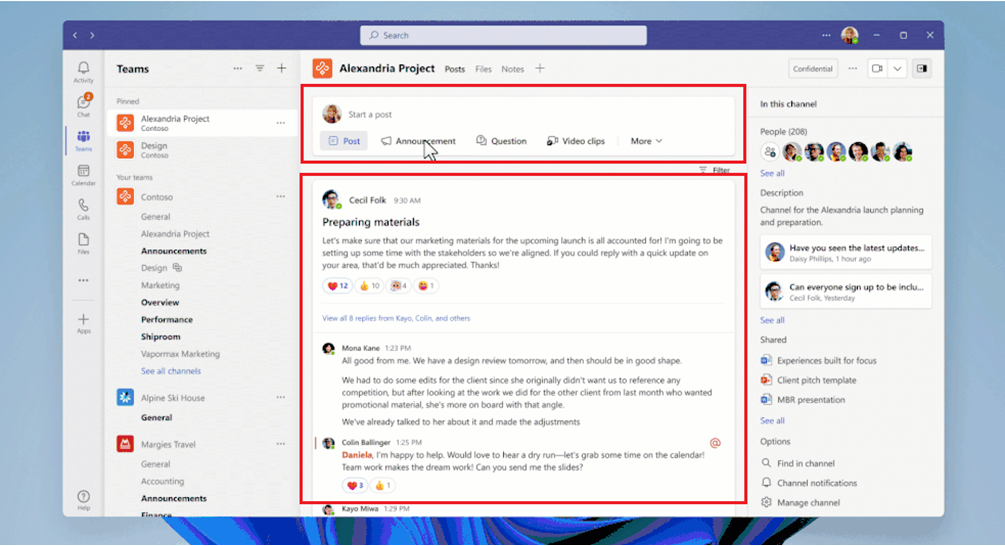Open more options for Alexandria Project pinned
The image size is (1005, 546).
click(281, 122)
